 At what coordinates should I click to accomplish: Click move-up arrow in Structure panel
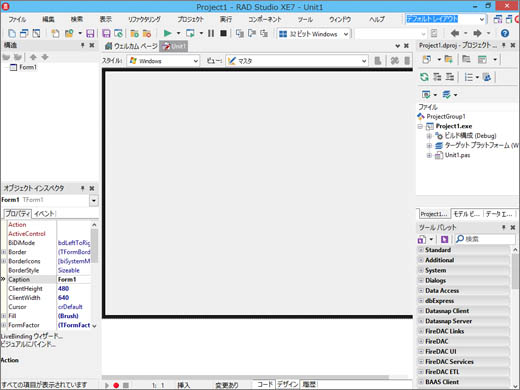click(x=33, y=57)
